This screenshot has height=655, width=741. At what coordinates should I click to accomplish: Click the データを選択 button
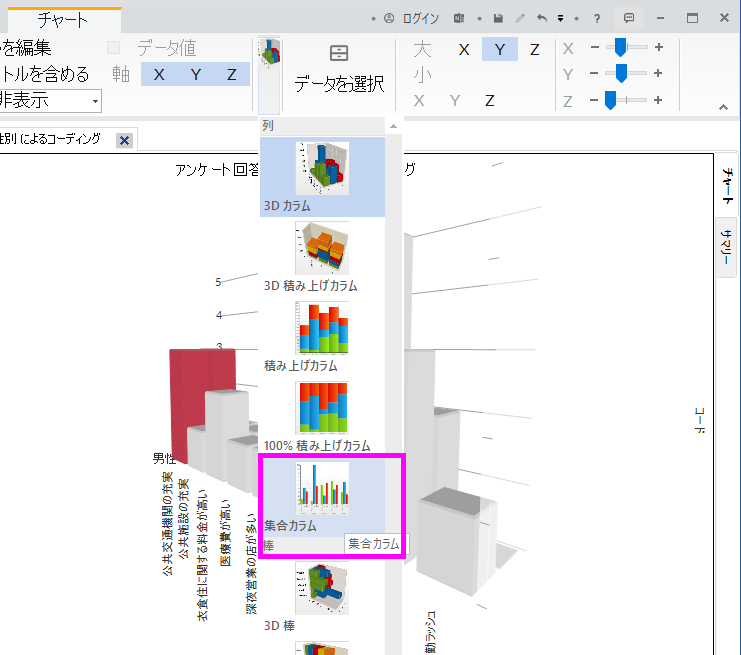click(x=339, y=70)
